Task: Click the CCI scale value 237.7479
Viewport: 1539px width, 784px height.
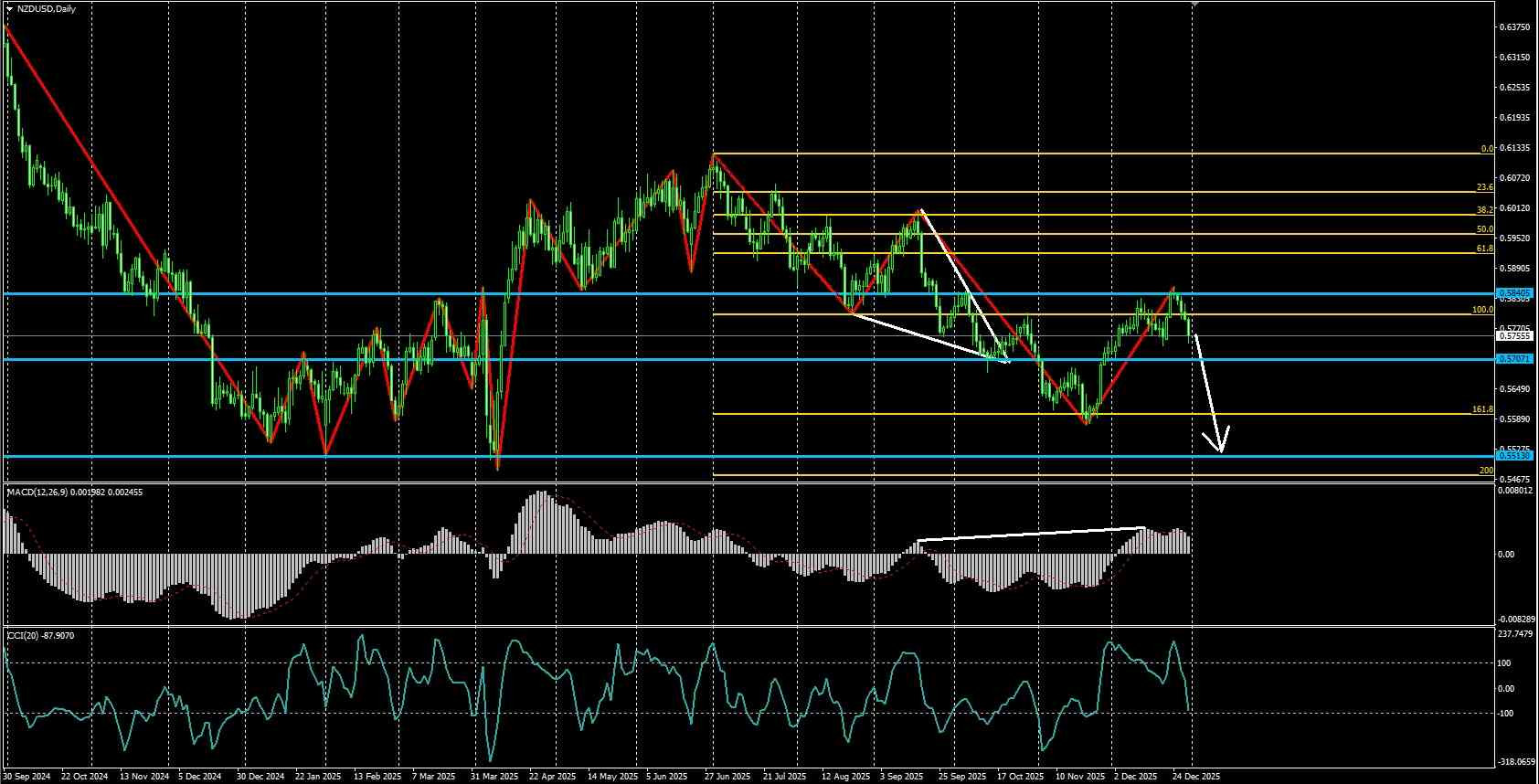Action: point(1516,633)
